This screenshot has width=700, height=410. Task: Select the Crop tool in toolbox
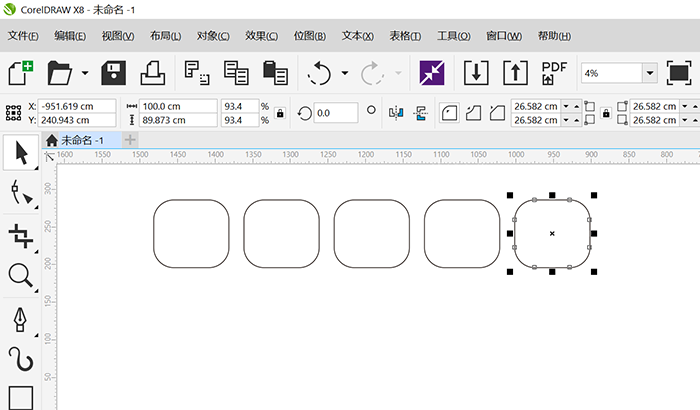pos(21,236)
